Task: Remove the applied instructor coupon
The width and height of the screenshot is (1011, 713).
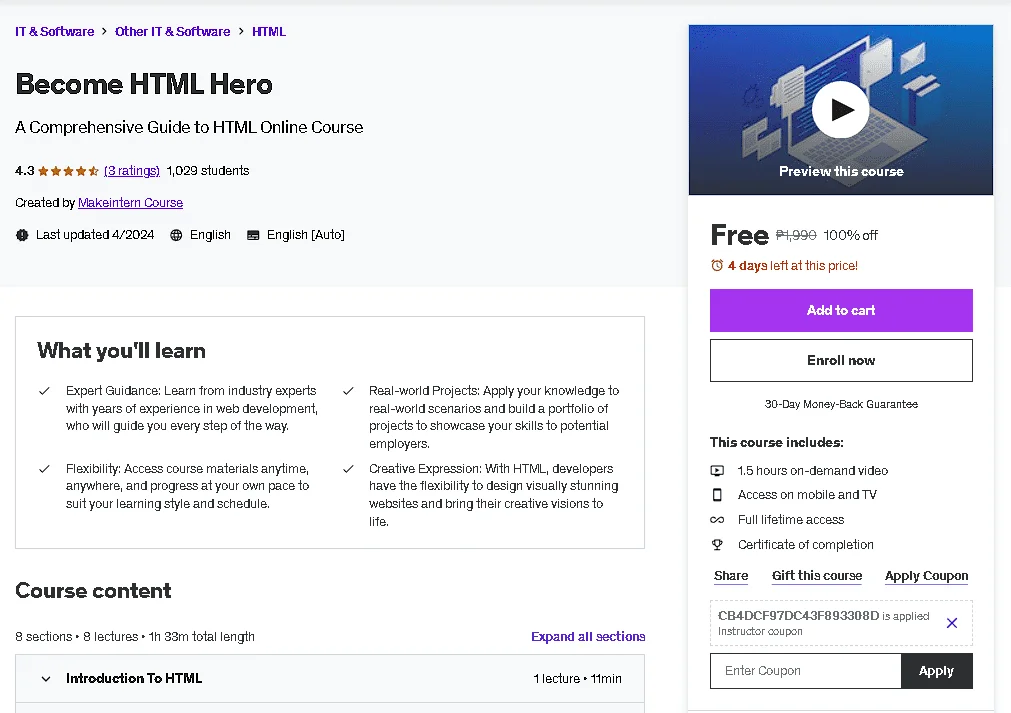Action: pyautogui.click(x=952, y=623)
